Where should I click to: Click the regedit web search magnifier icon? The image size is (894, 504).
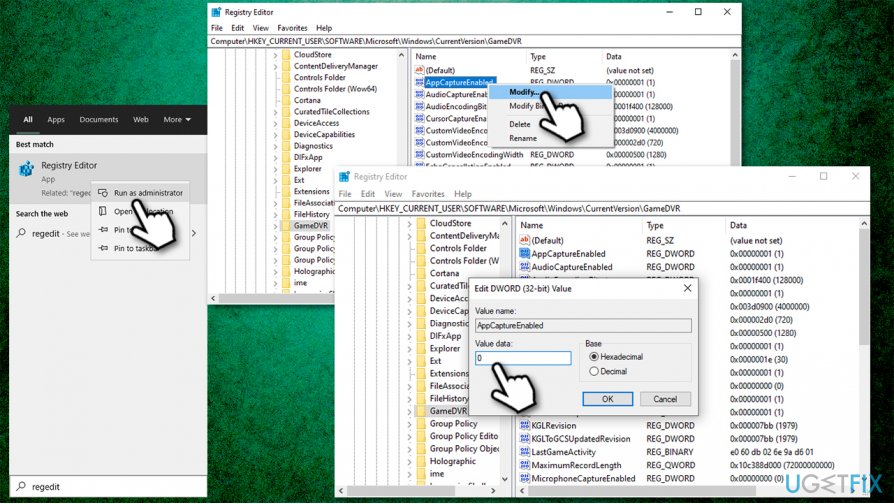point(21,233)
